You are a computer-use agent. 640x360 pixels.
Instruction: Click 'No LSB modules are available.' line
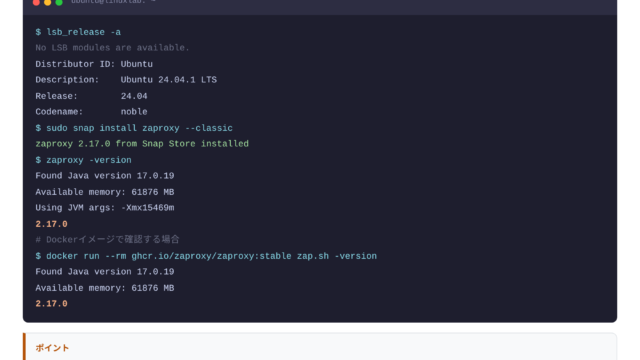click(112, 48)
